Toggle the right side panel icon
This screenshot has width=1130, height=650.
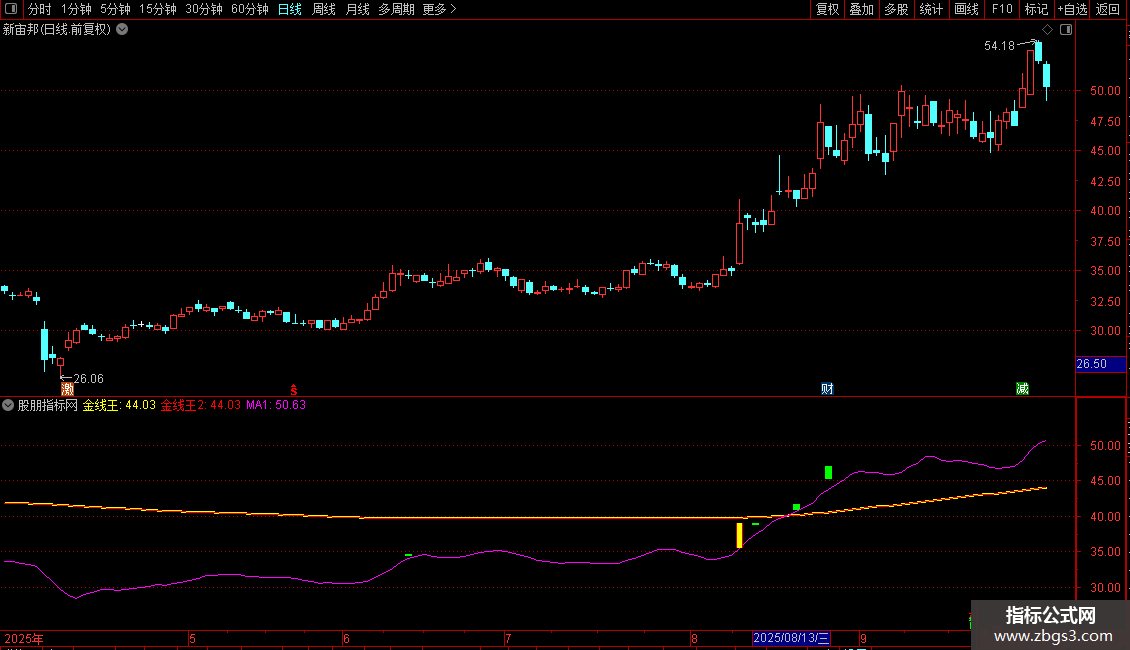click(x=1066, y=30)
